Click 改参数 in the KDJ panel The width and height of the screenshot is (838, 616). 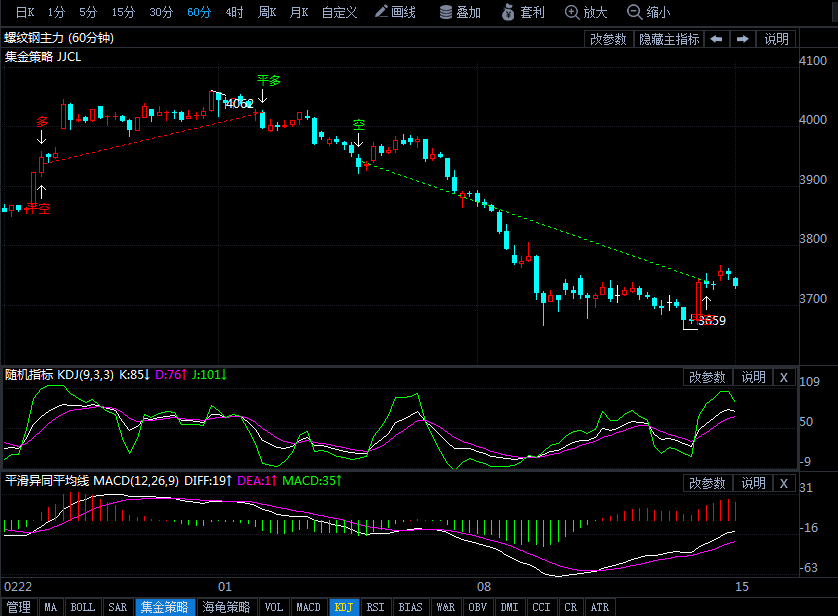[x=707, y=377]
